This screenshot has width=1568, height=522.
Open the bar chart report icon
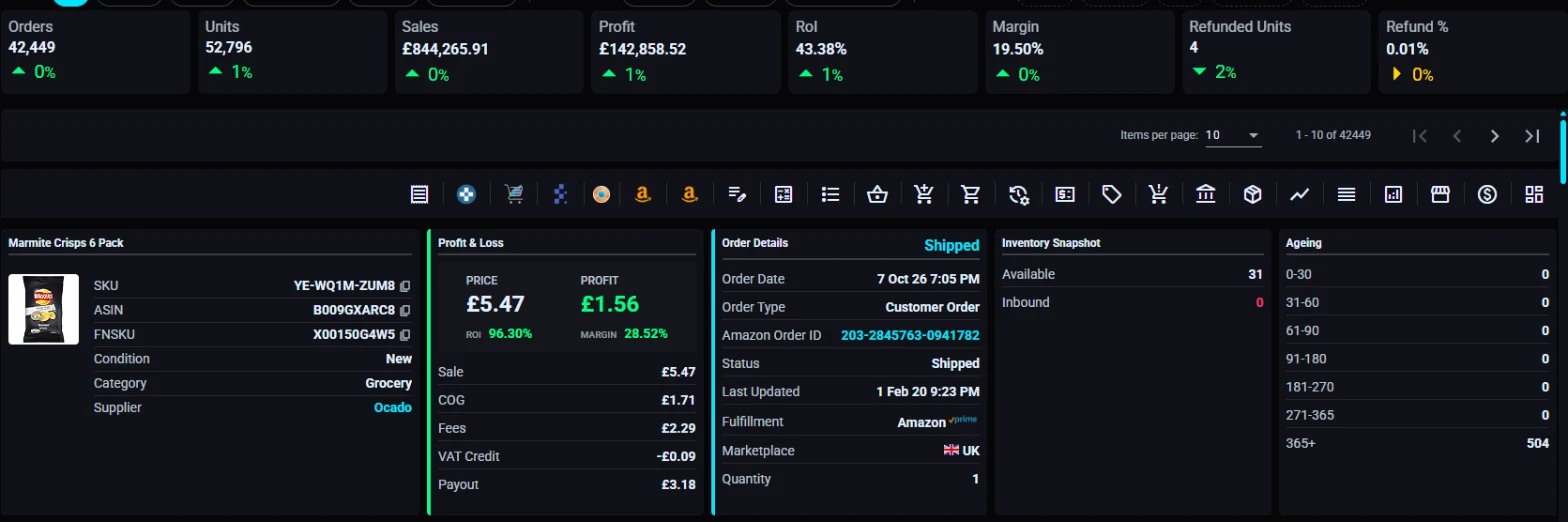point(1393,195)
